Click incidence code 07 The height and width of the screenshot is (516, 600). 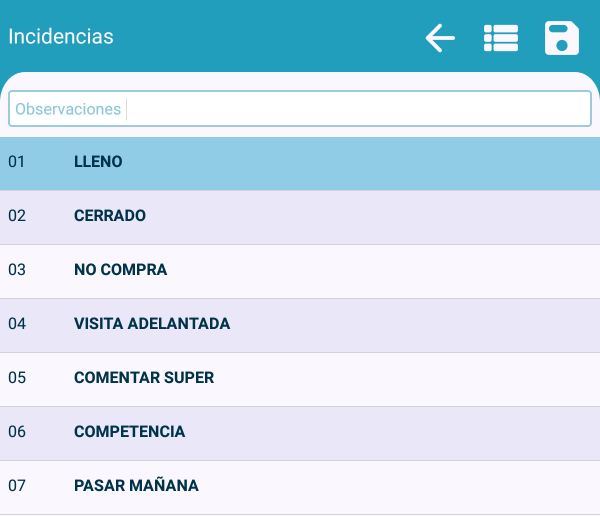[17, 486]
